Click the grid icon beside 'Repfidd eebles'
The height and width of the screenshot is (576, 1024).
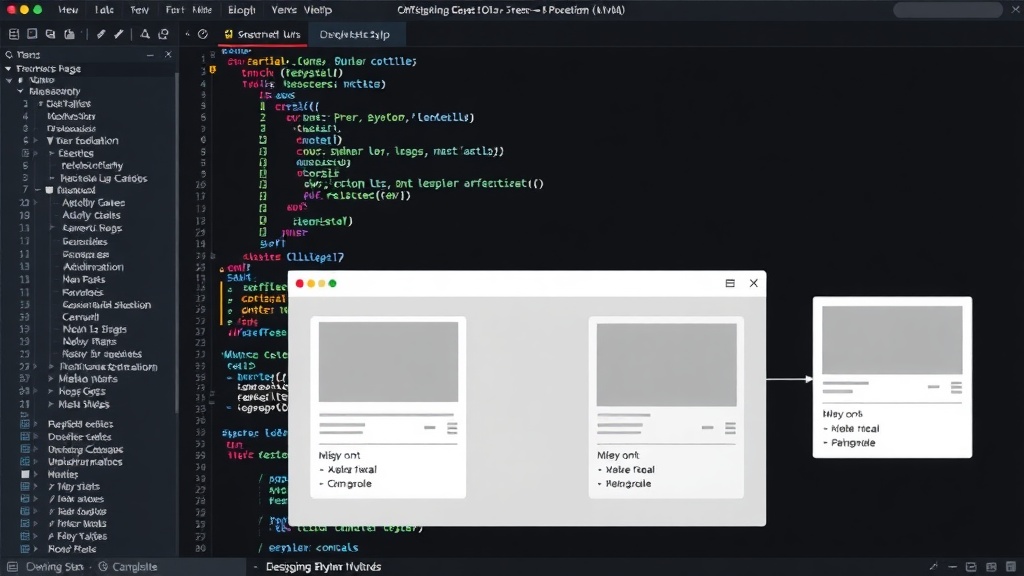(25, 424)
